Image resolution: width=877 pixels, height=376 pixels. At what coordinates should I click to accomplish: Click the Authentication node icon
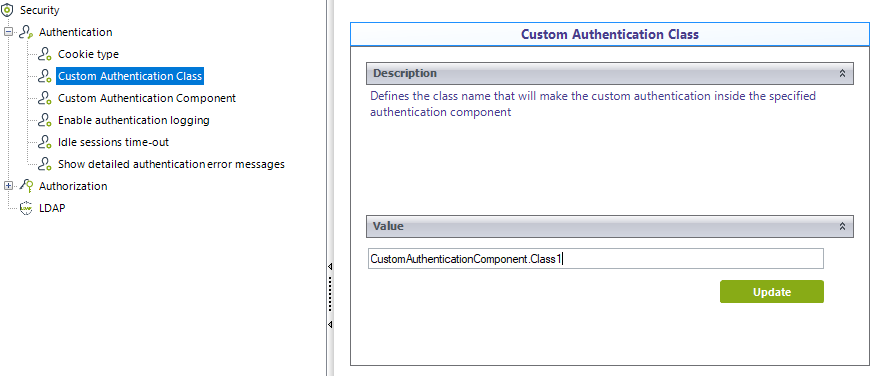tap(26, 32)
